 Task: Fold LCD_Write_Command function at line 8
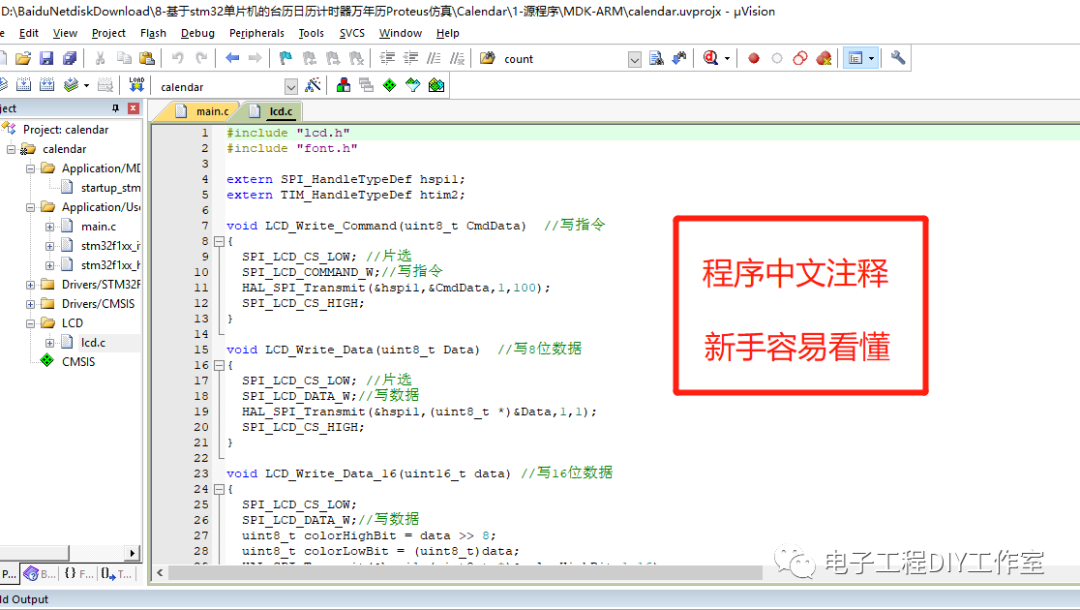(219, 242)
